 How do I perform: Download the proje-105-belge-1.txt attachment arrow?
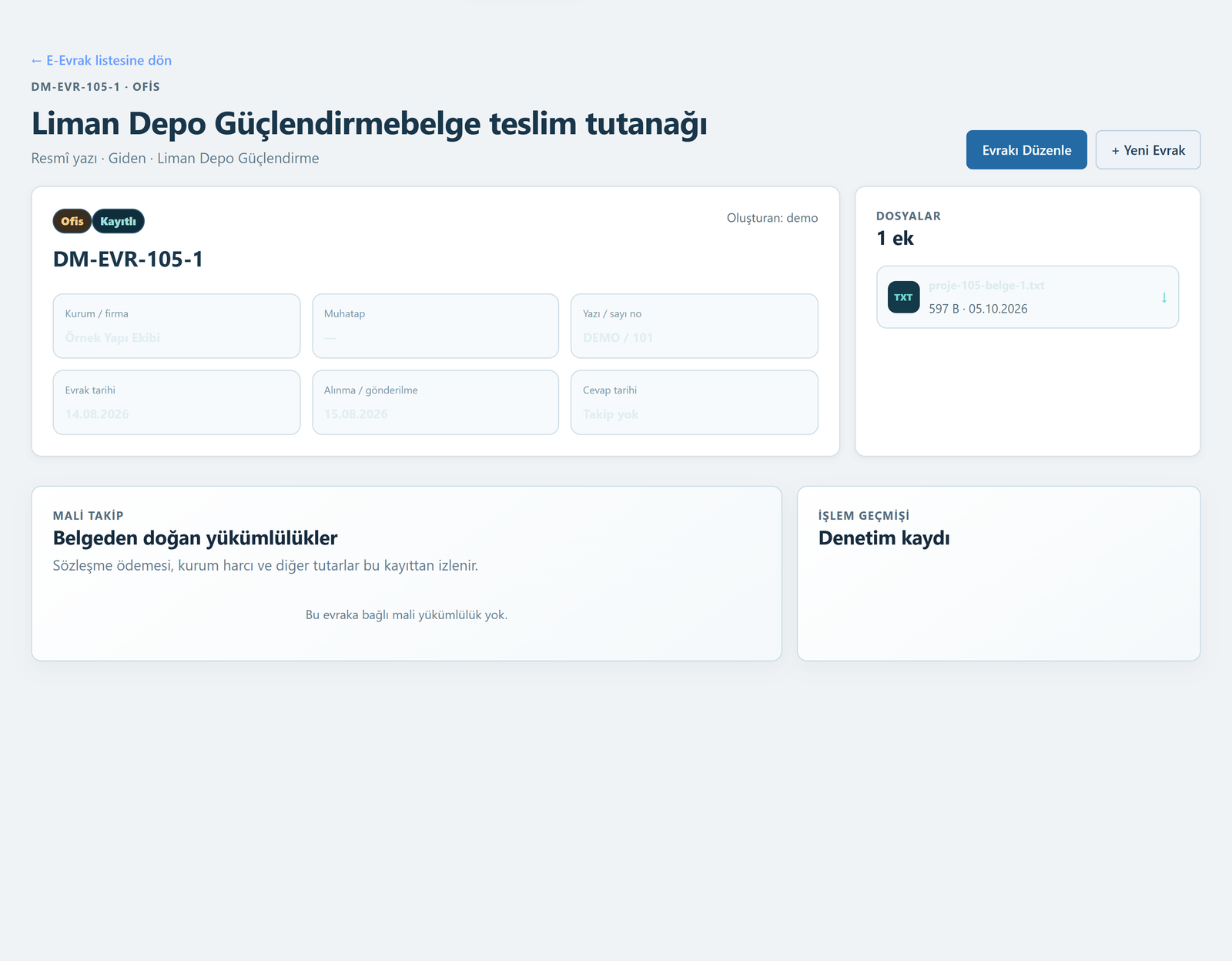tap(1163, 297)
